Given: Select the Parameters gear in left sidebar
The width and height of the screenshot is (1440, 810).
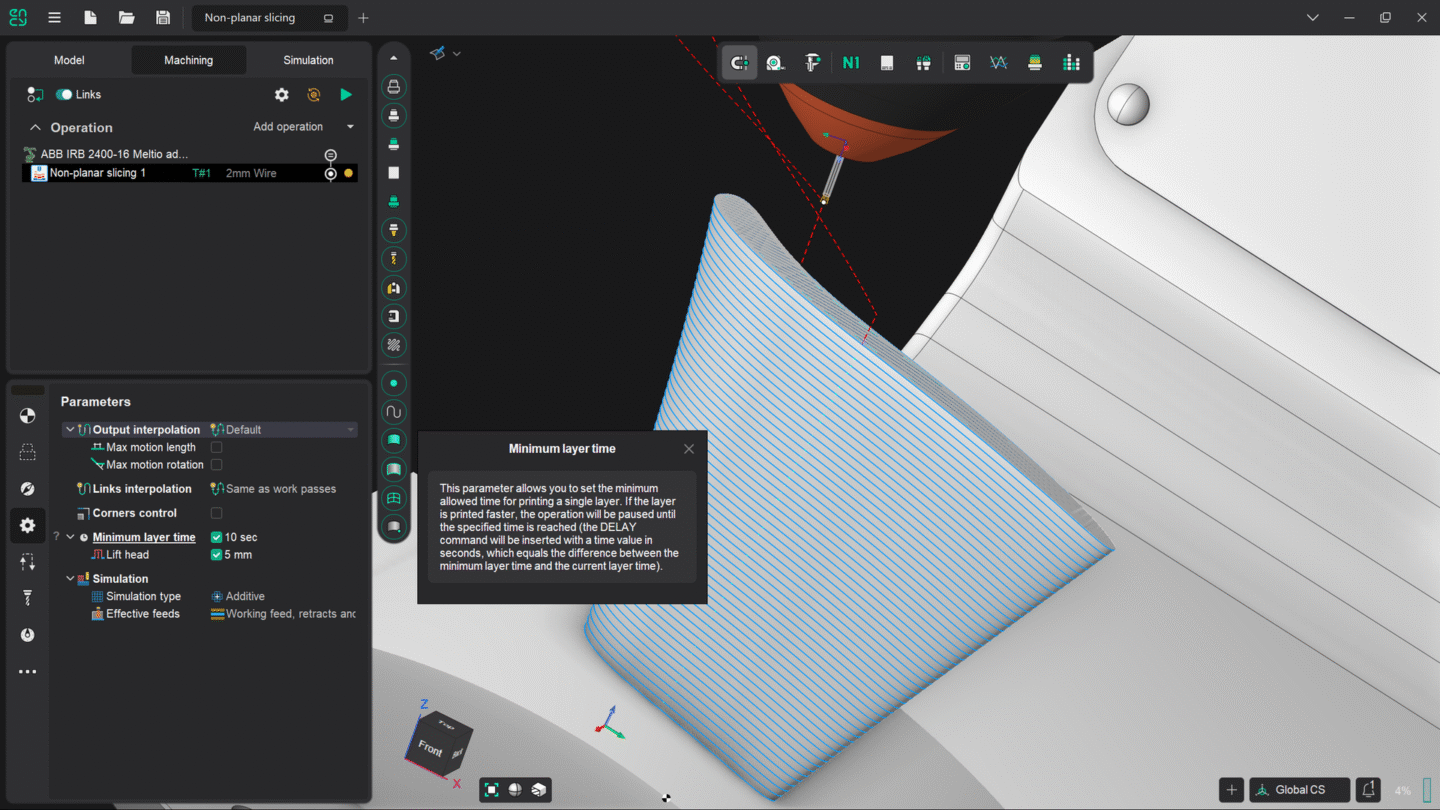Looking at the screenshot, I should pos(27,525).
